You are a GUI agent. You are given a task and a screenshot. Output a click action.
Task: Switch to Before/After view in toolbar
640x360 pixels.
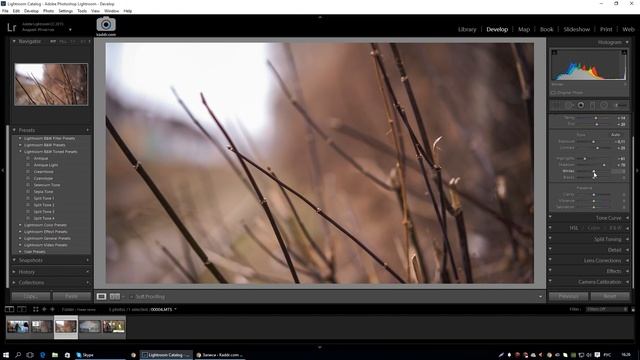coord(115,296)
